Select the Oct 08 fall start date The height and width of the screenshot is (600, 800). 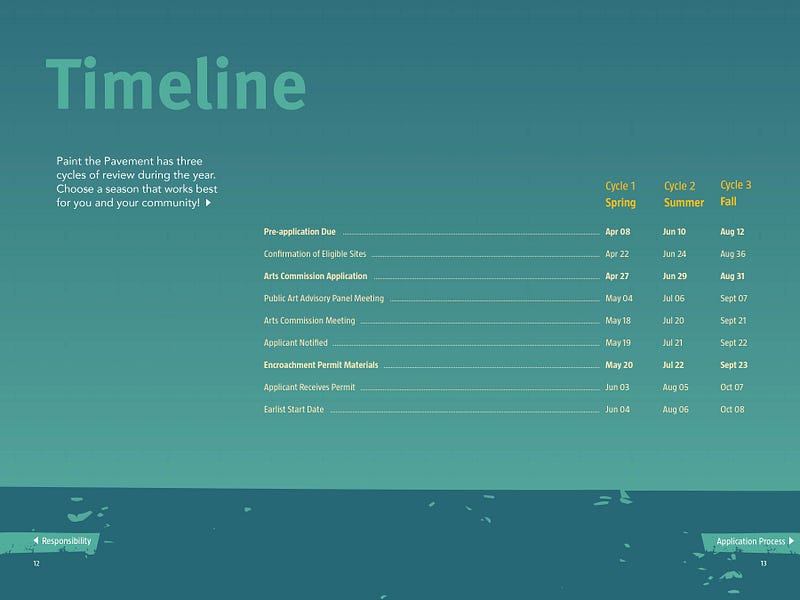(732, 409)
